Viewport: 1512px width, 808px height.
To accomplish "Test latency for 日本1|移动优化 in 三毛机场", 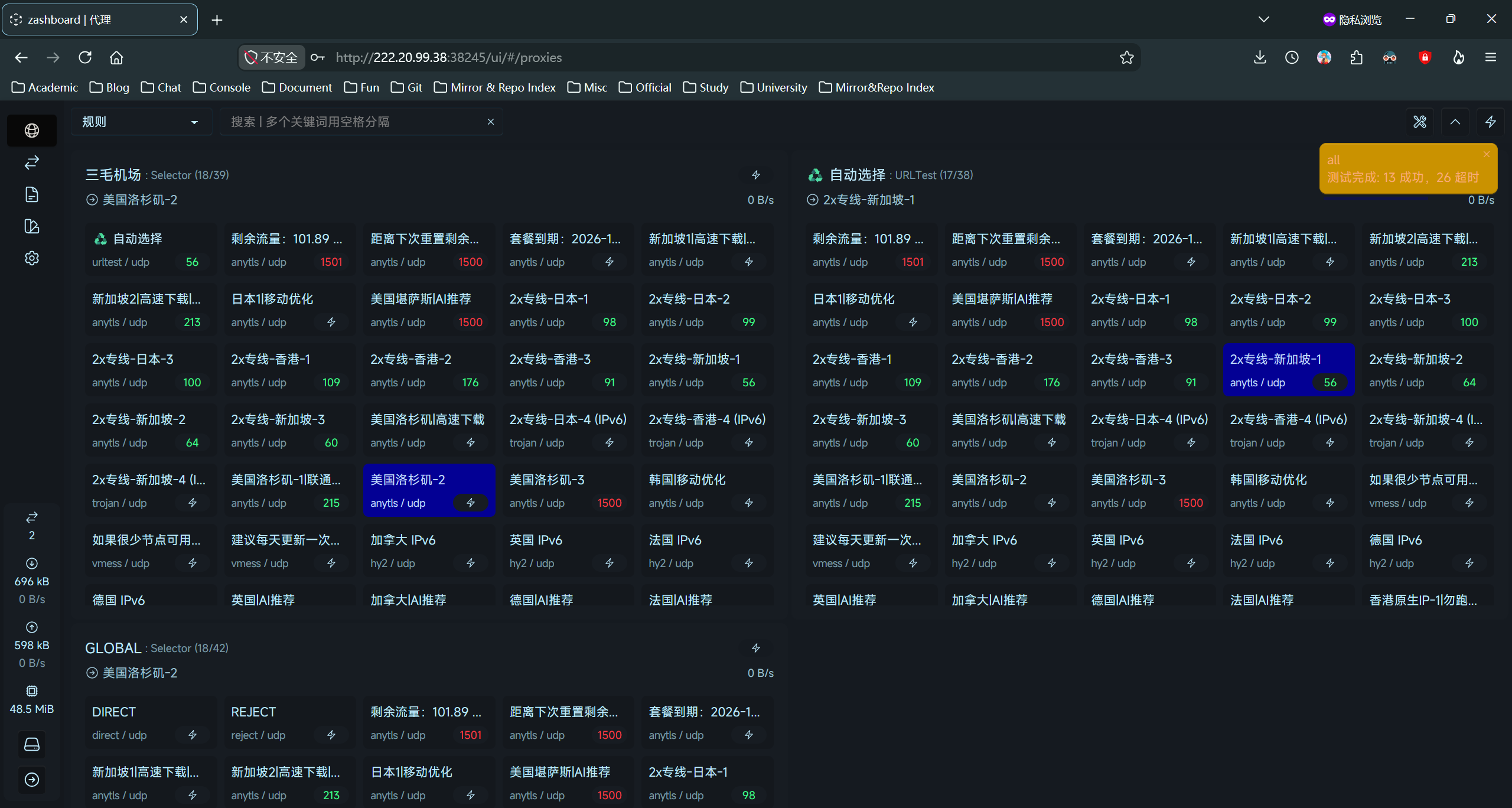I will coord(331,322).
